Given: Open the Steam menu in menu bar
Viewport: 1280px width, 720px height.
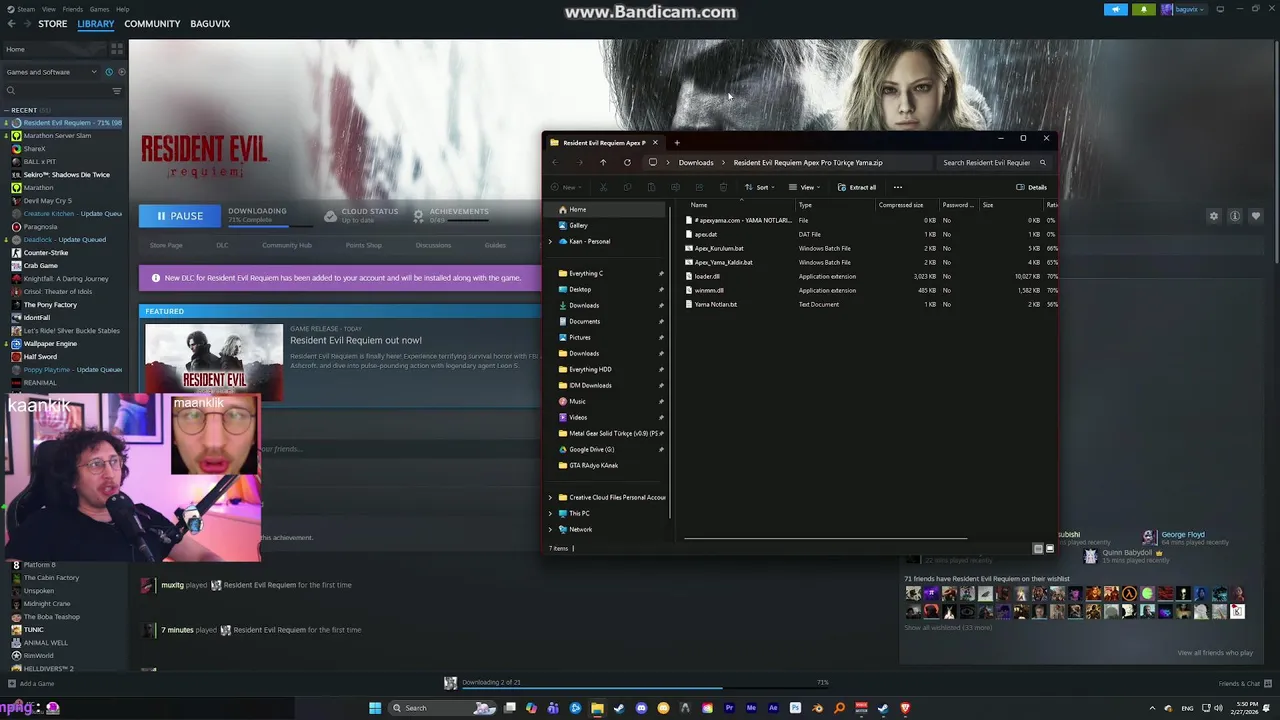Looking at the screenshot, I should (24, 9).
